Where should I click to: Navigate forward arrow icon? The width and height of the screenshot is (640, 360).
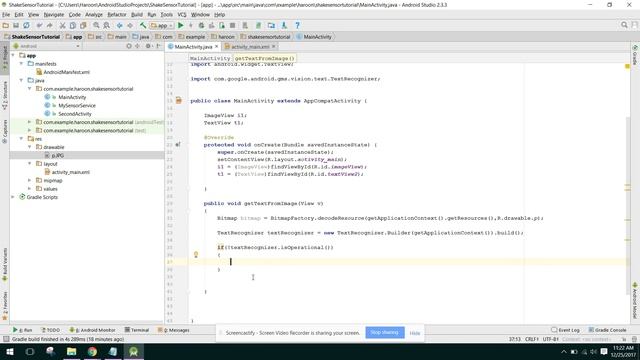(x=130, y=25)
